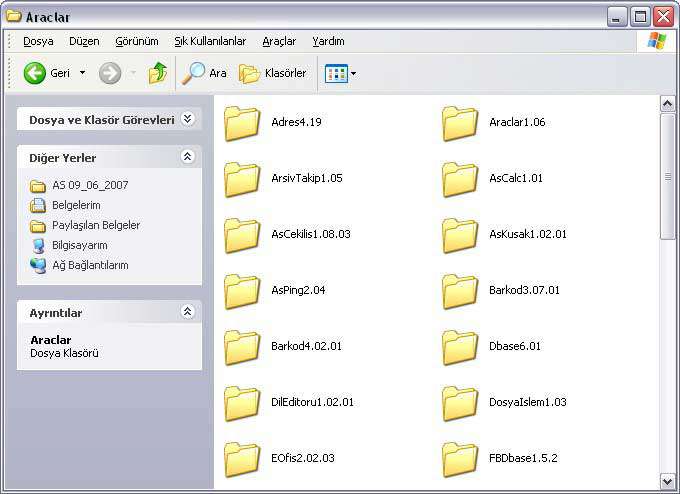680x494 pixels.
Task: Click the Windows flag logo
Action: (657, 41)
